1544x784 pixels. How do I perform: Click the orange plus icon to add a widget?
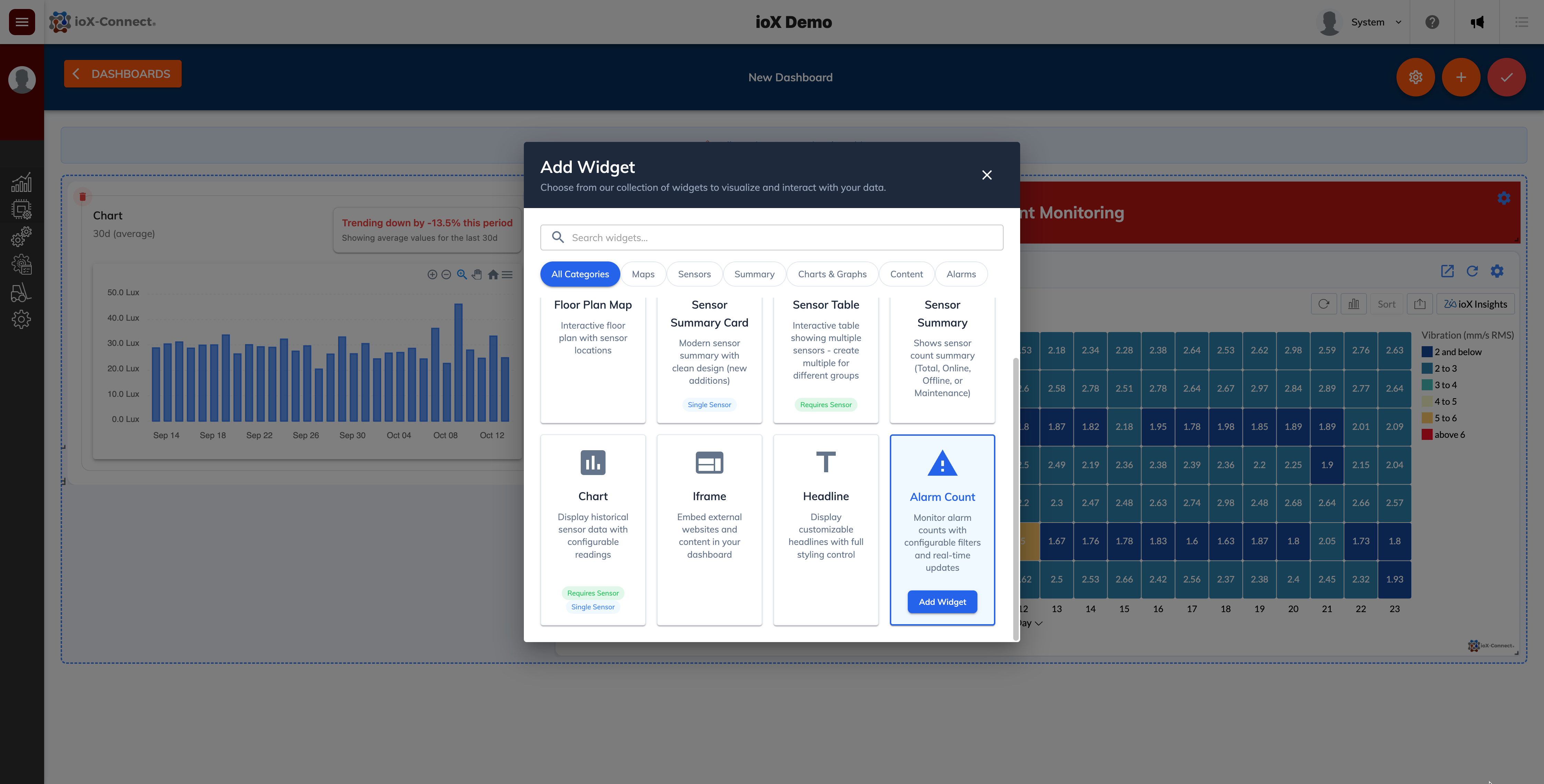pos(1461,77)
